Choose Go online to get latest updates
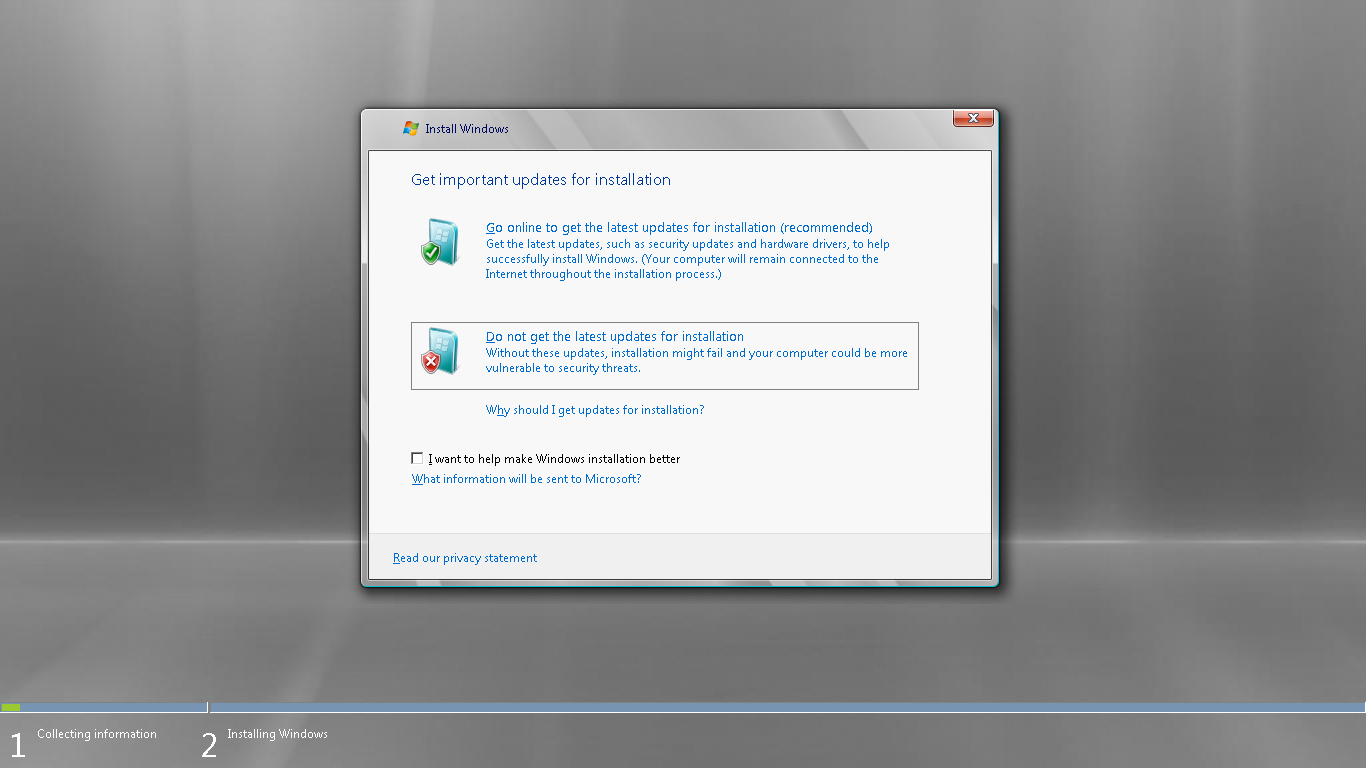The image size is (1366, 768). pos(679,227)
